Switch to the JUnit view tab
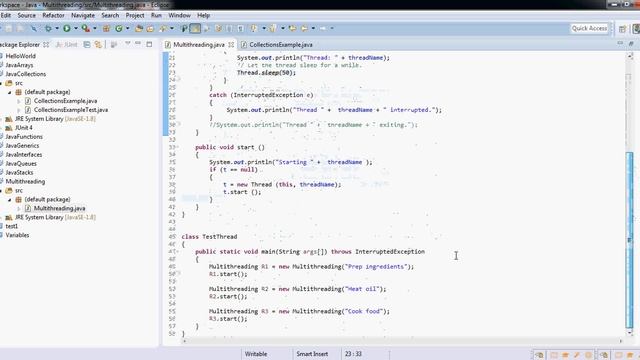The image size is (640, 360). (x=67, y=44)
